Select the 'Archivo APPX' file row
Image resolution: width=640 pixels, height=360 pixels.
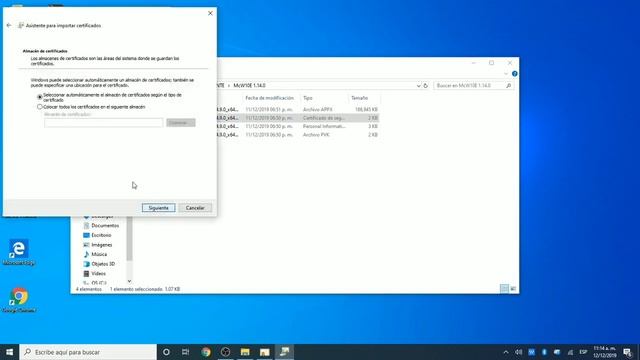click(x=297, y=110)
